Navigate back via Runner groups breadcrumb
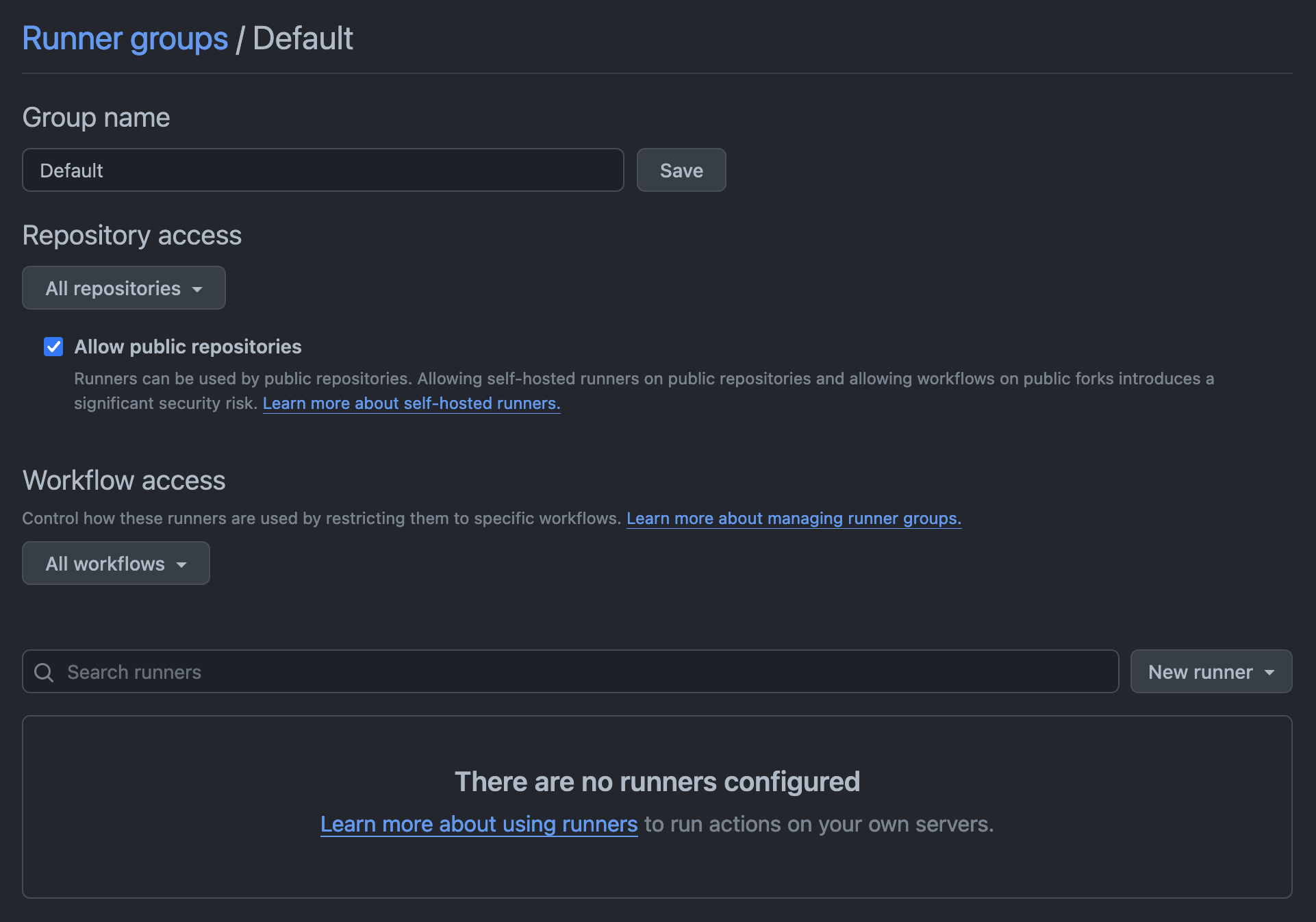Screen dimensions: 1316x922 [125, 38]
